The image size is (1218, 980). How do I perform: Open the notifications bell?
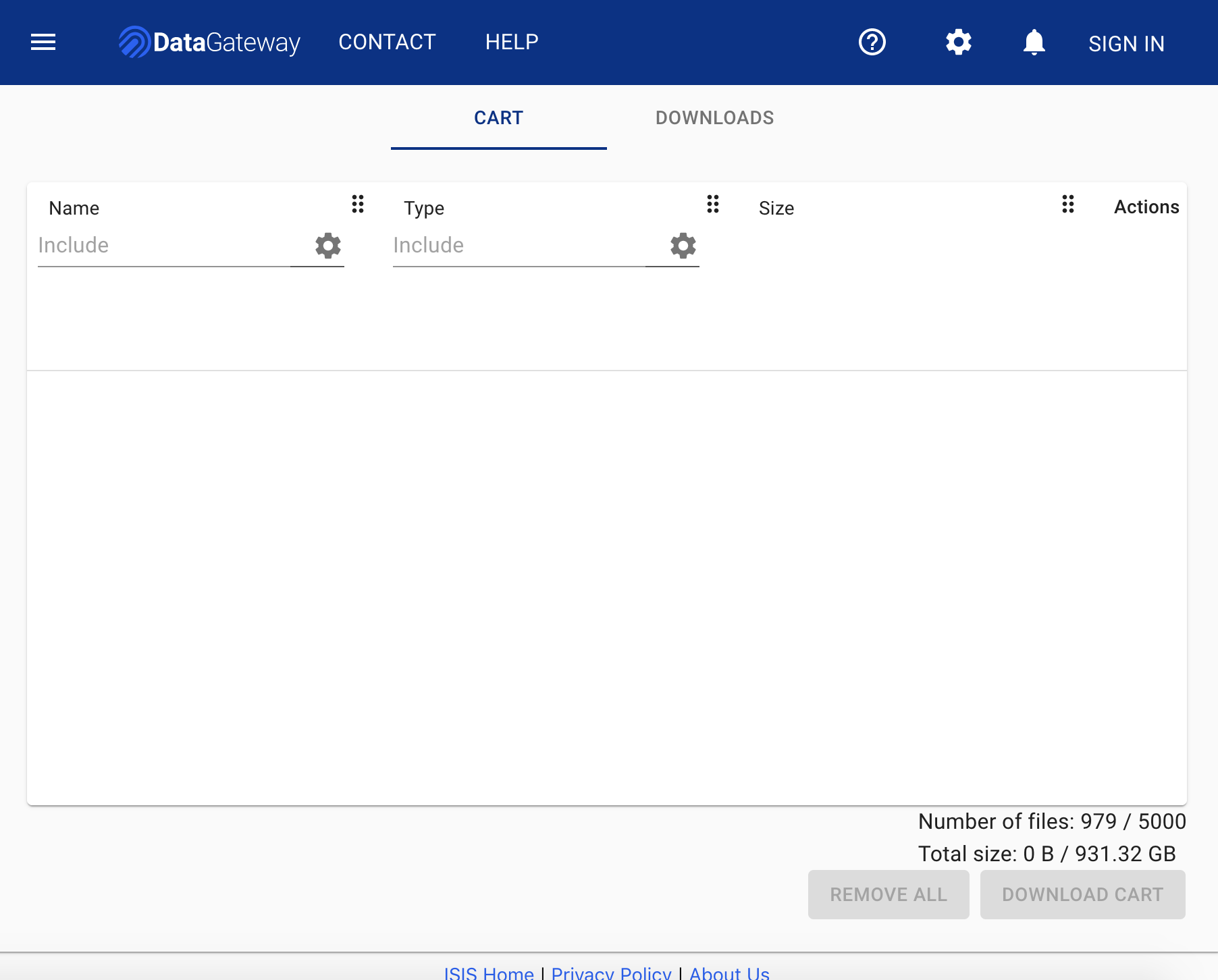(x=1033, y=42)
